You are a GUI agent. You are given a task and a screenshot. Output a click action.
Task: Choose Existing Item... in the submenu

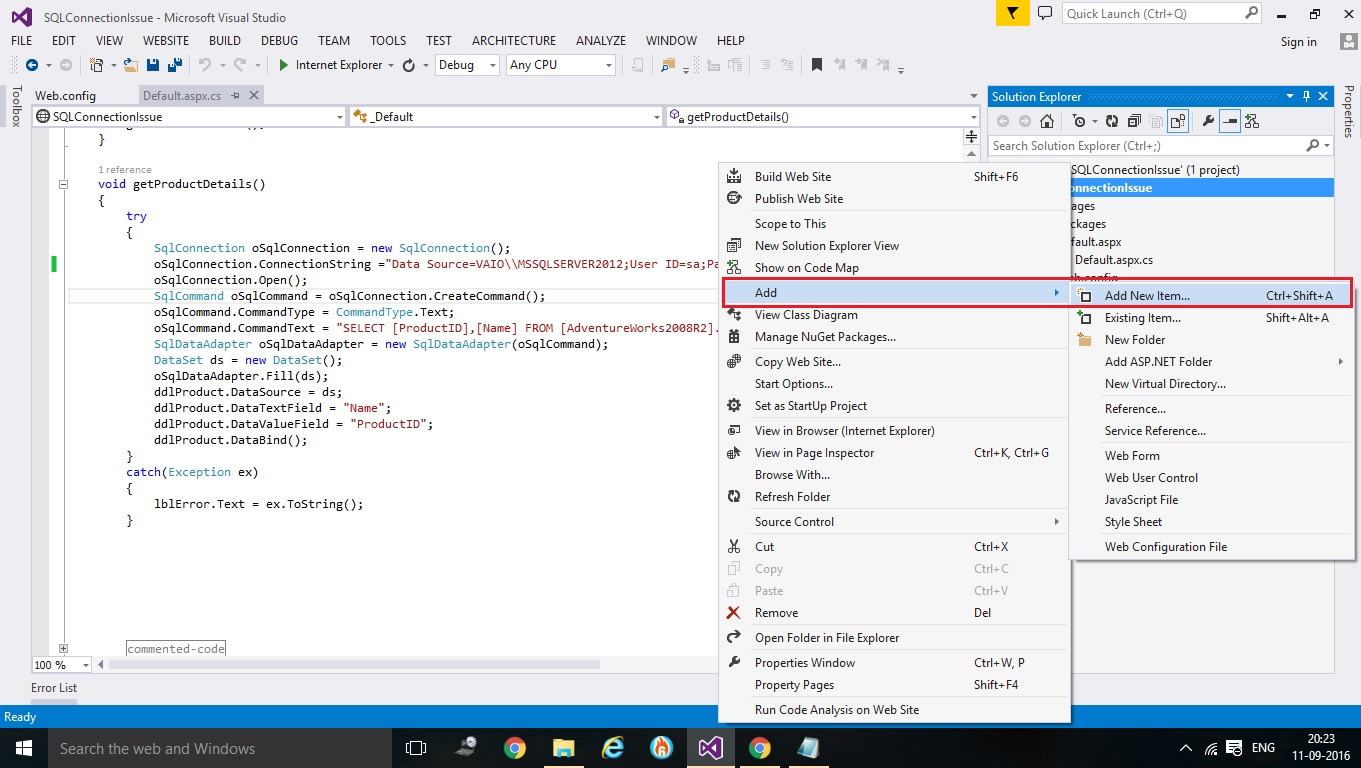pos(1211,318)
